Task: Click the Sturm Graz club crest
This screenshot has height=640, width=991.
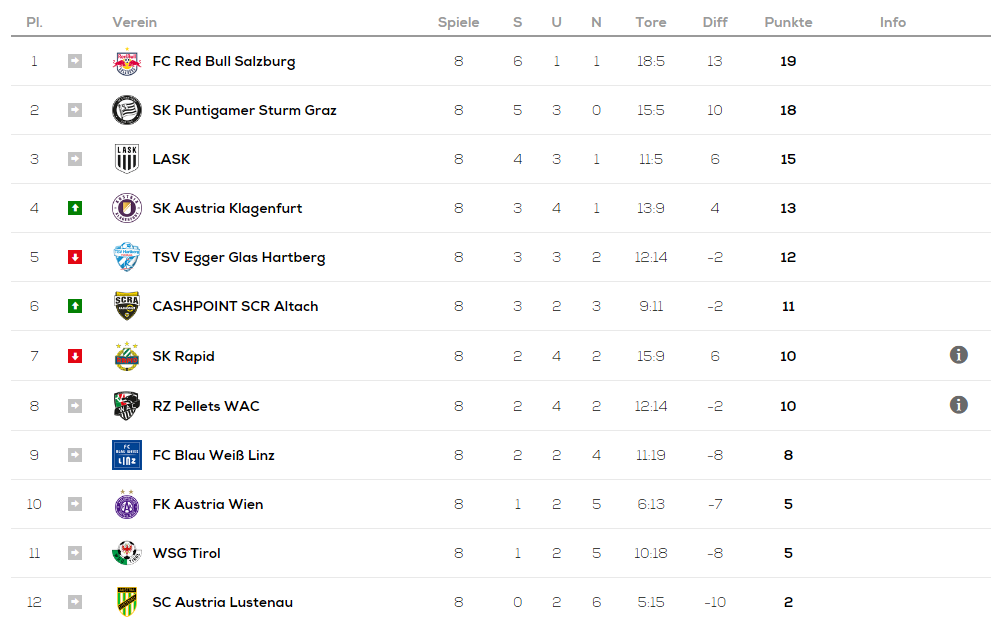Action: click(x=127, y=110)
